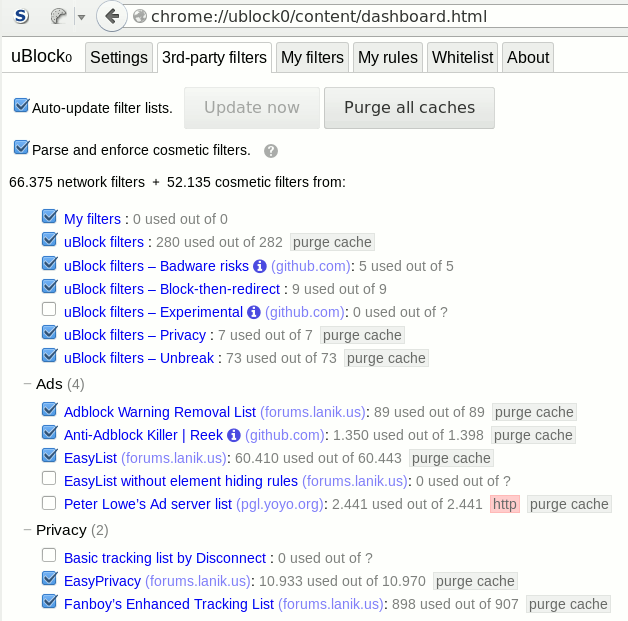
Task: Uncheck Adblock Warning Removal List checkbox
Action: coord(49,409)
